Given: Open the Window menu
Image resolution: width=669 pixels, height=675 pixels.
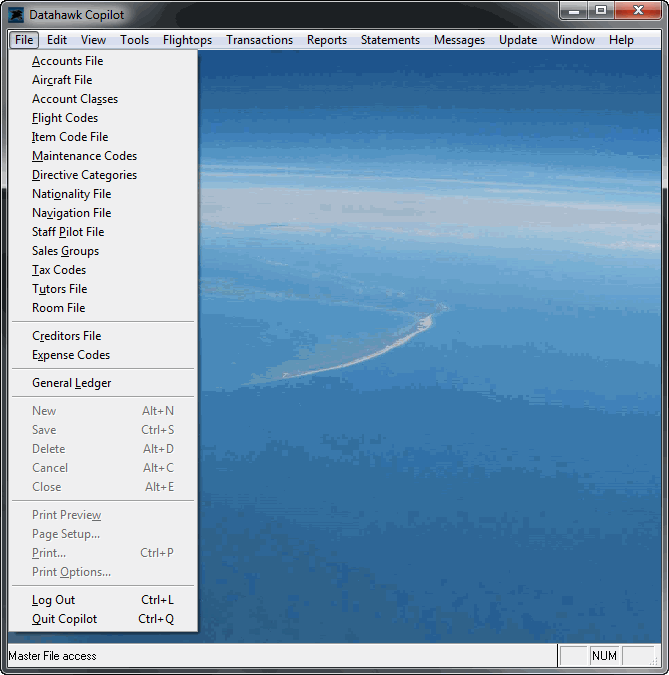Looking at the screenshot, I should [573, 40].
